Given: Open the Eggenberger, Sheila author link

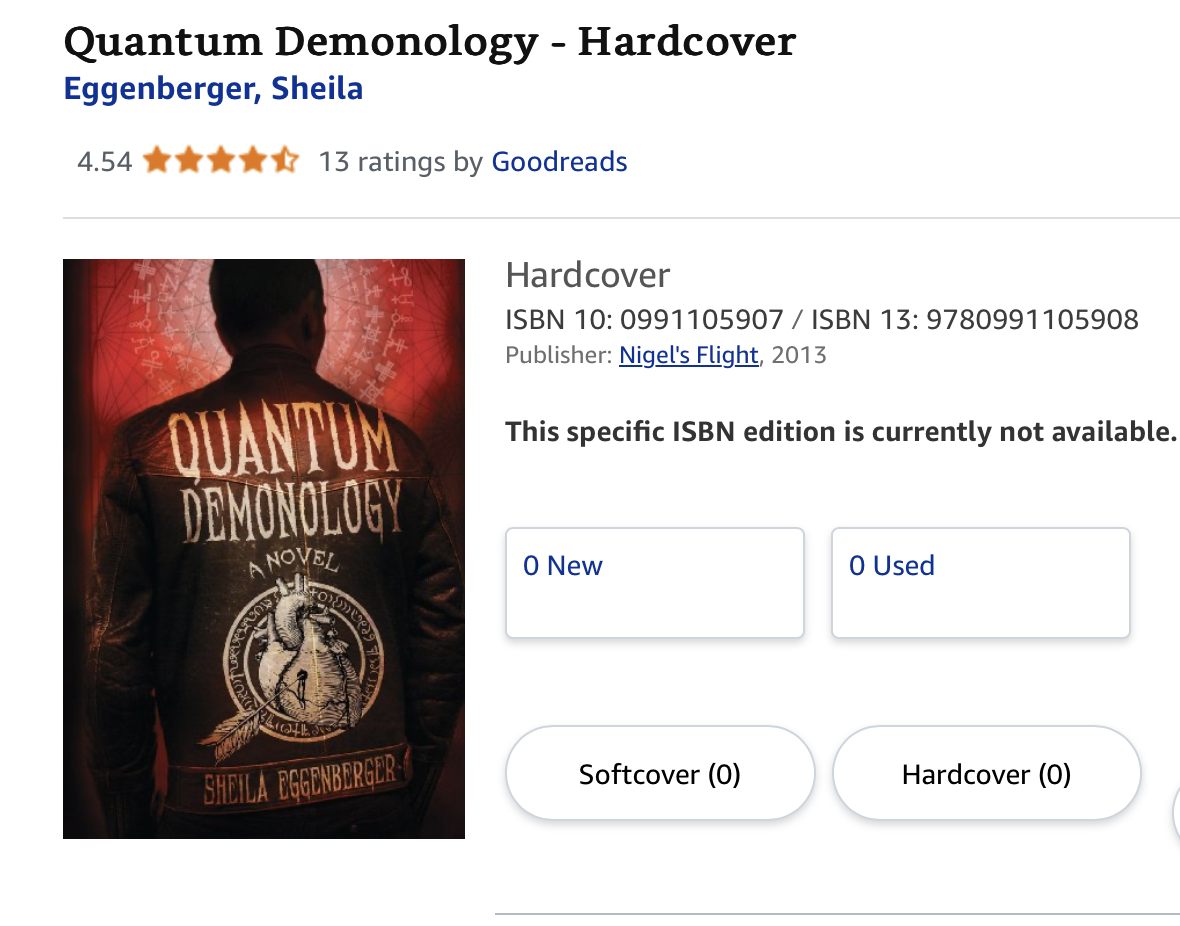Looking at the screenshot, I should 213,89.
